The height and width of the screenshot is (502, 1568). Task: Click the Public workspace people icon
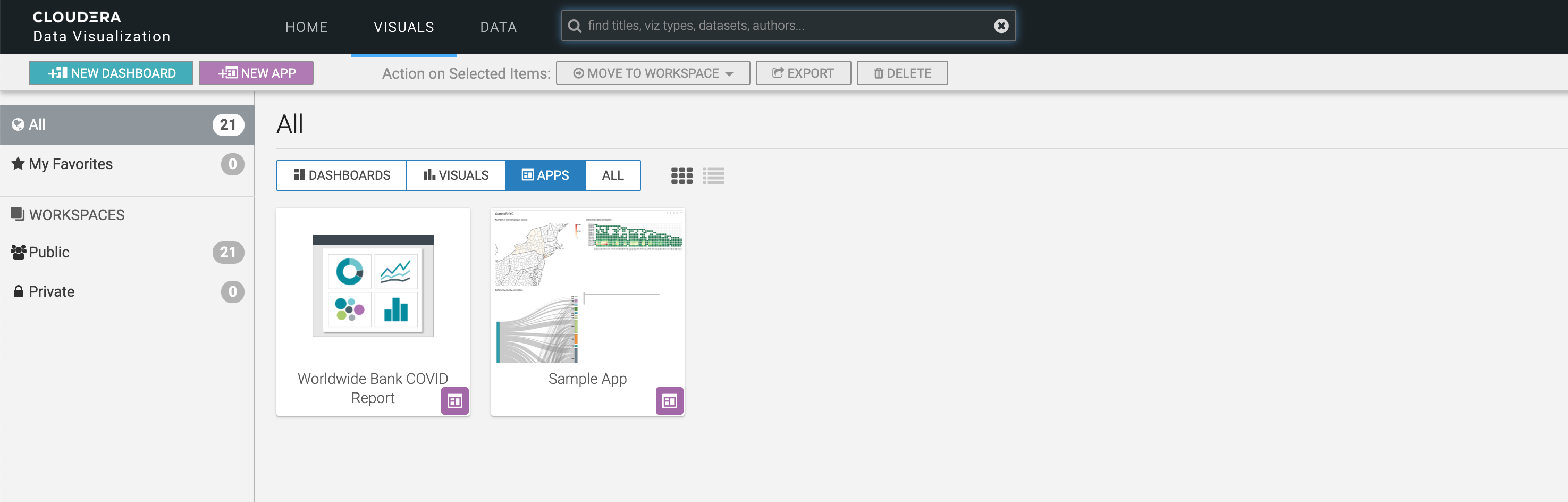[18, 252]
